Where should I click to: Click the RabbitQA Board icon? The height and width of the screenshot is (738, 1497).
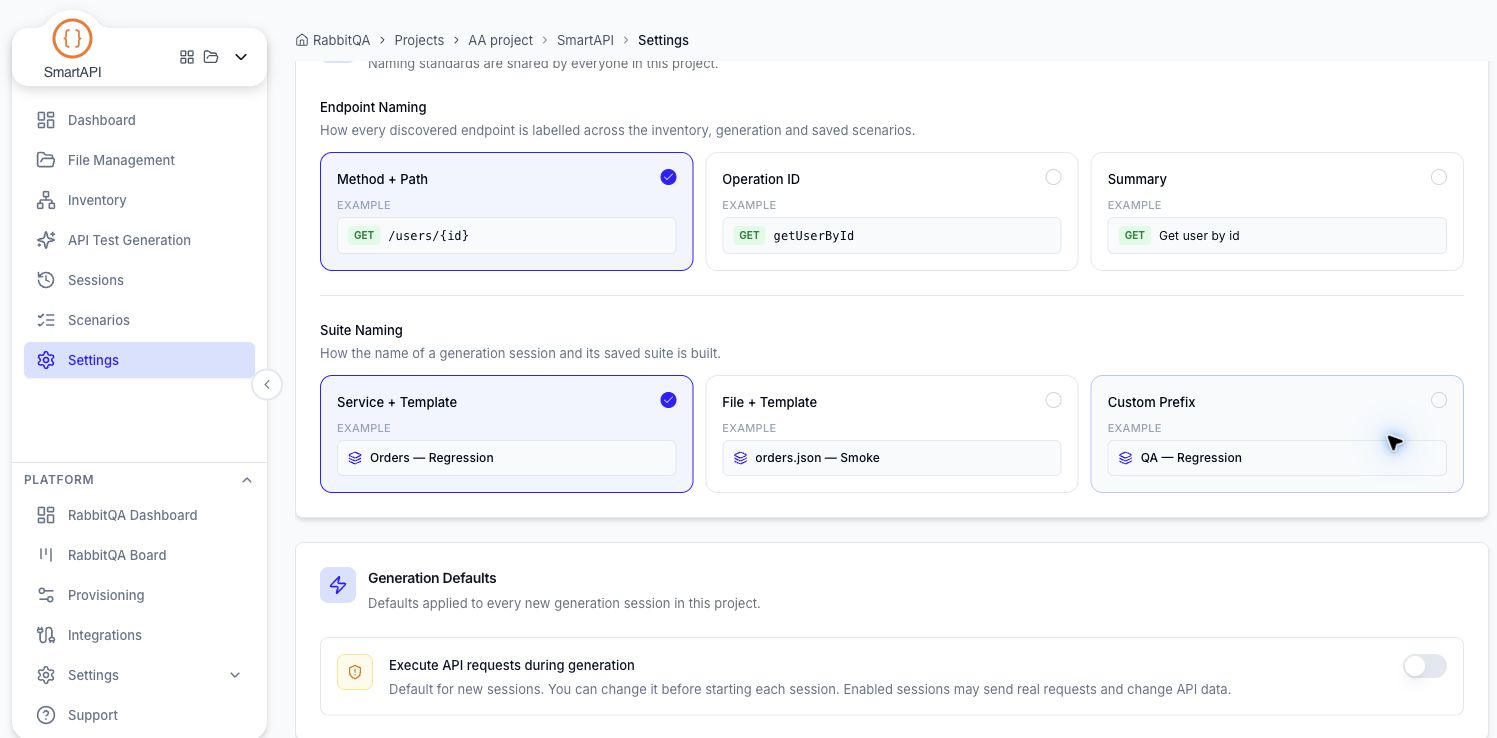click(46, 555)
